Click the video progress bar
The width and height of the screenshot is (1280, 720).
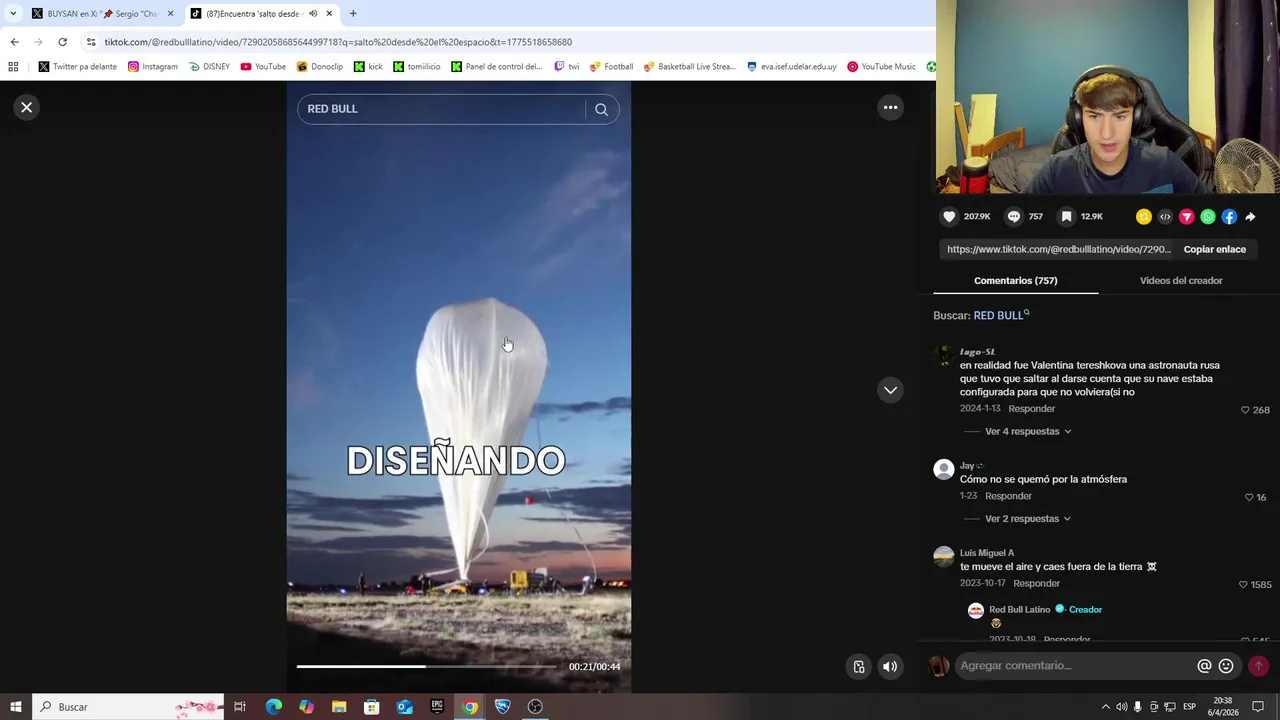coord(427,666)
